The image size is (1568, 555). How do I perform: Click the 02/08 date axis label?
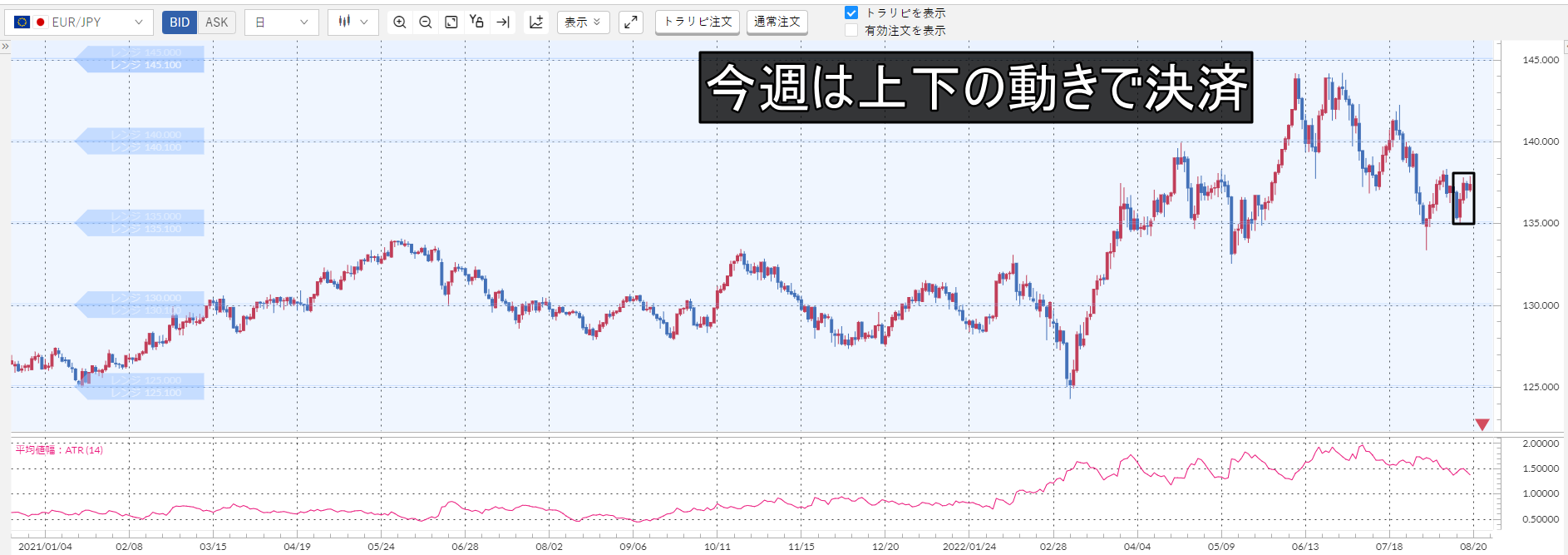129,547
